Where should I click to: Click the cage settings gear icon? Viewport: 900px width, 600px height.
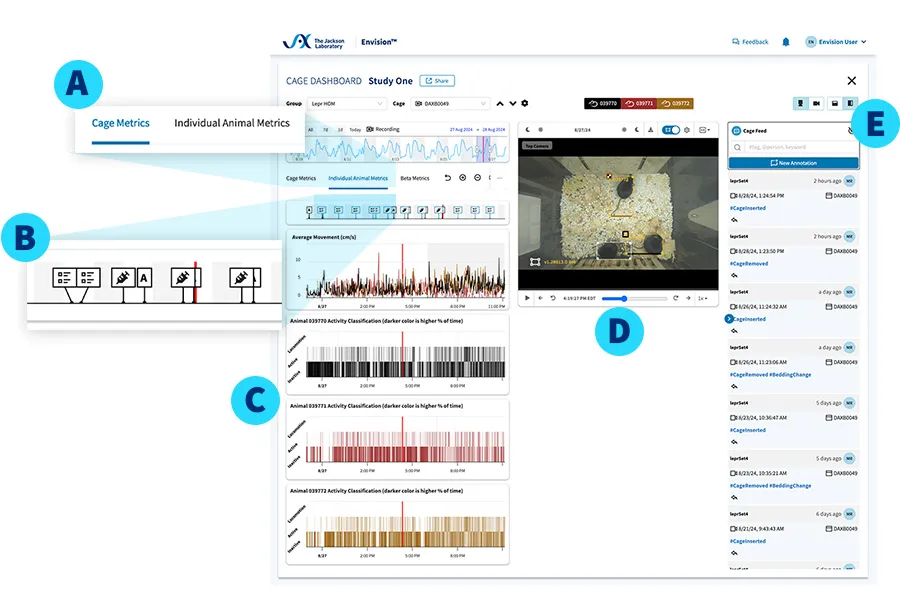tap(525, 103)
